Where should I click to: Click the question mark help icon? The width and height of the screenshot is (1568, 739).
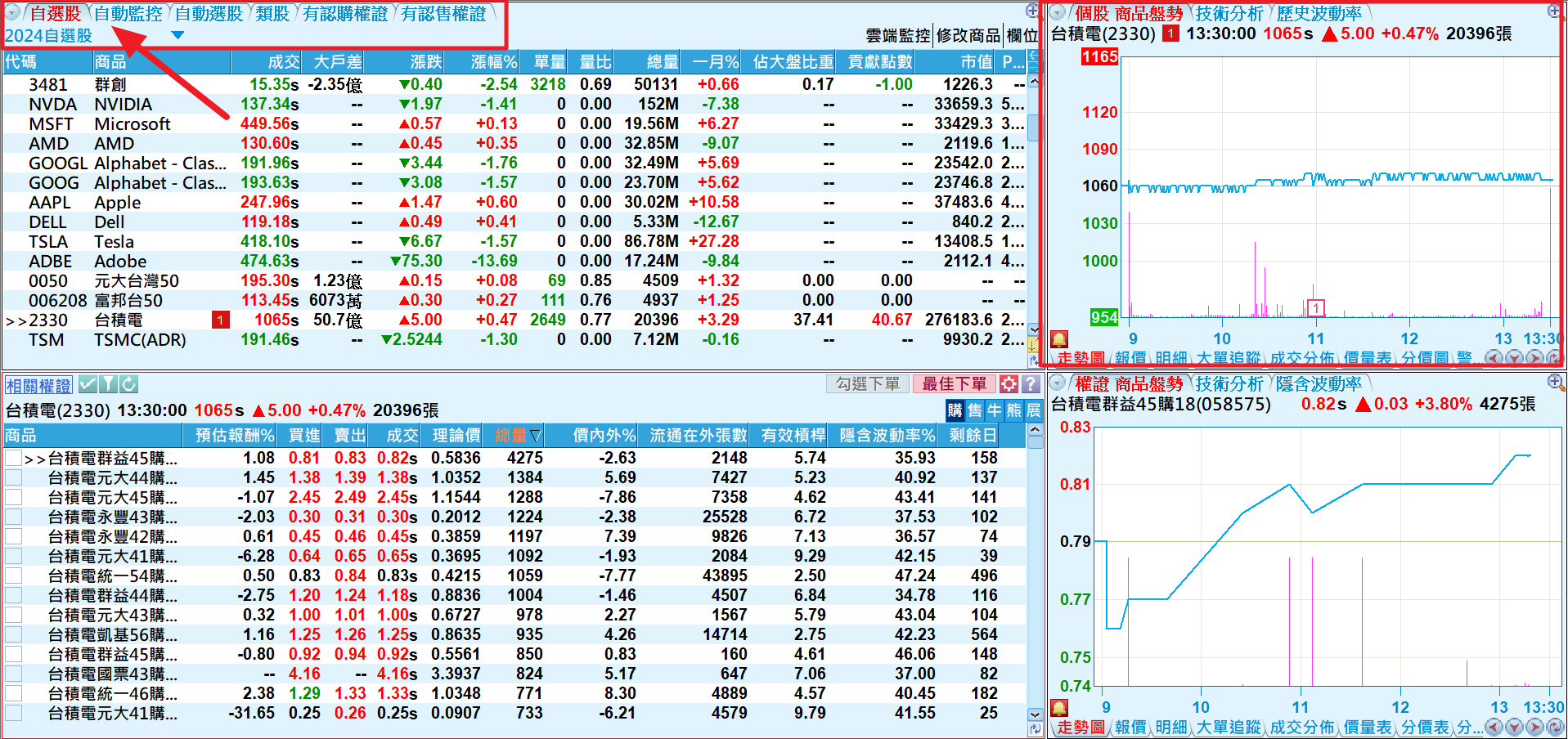coord(1031,384)
